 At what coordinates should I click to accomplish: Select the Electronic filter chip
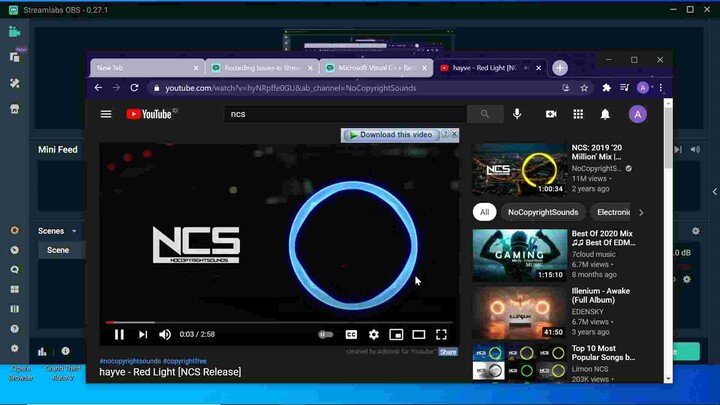pyautogui.click(x=611, y=212)
